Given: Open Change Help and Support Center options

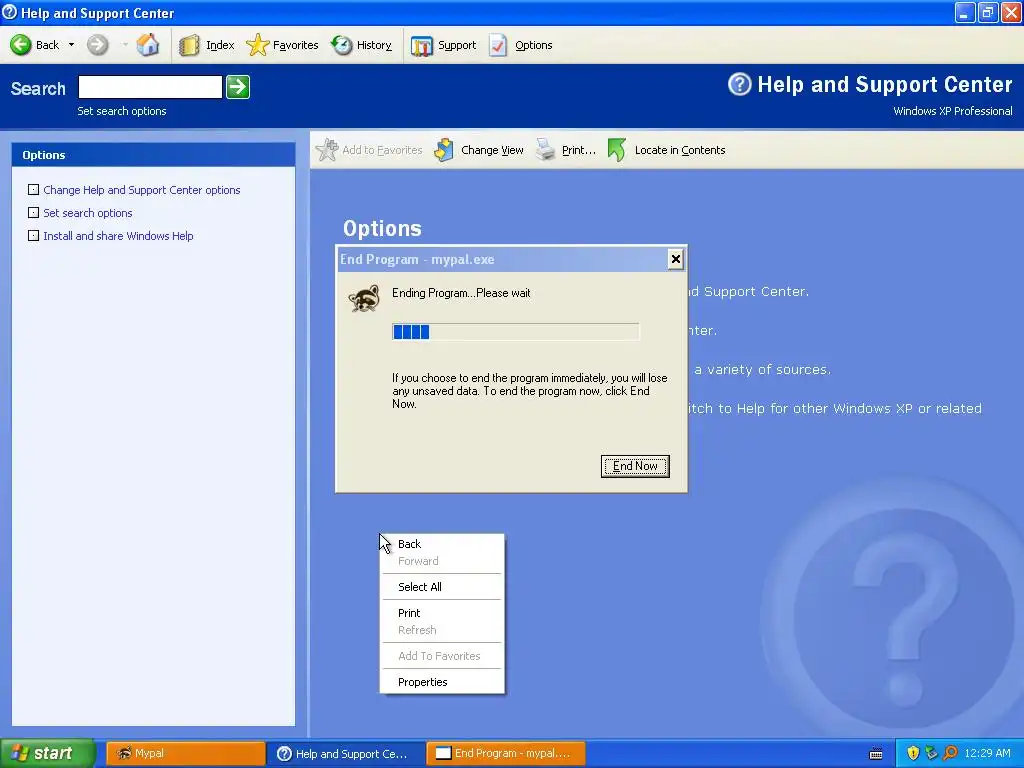Looking at the screenshot, I should click(142, 190).
